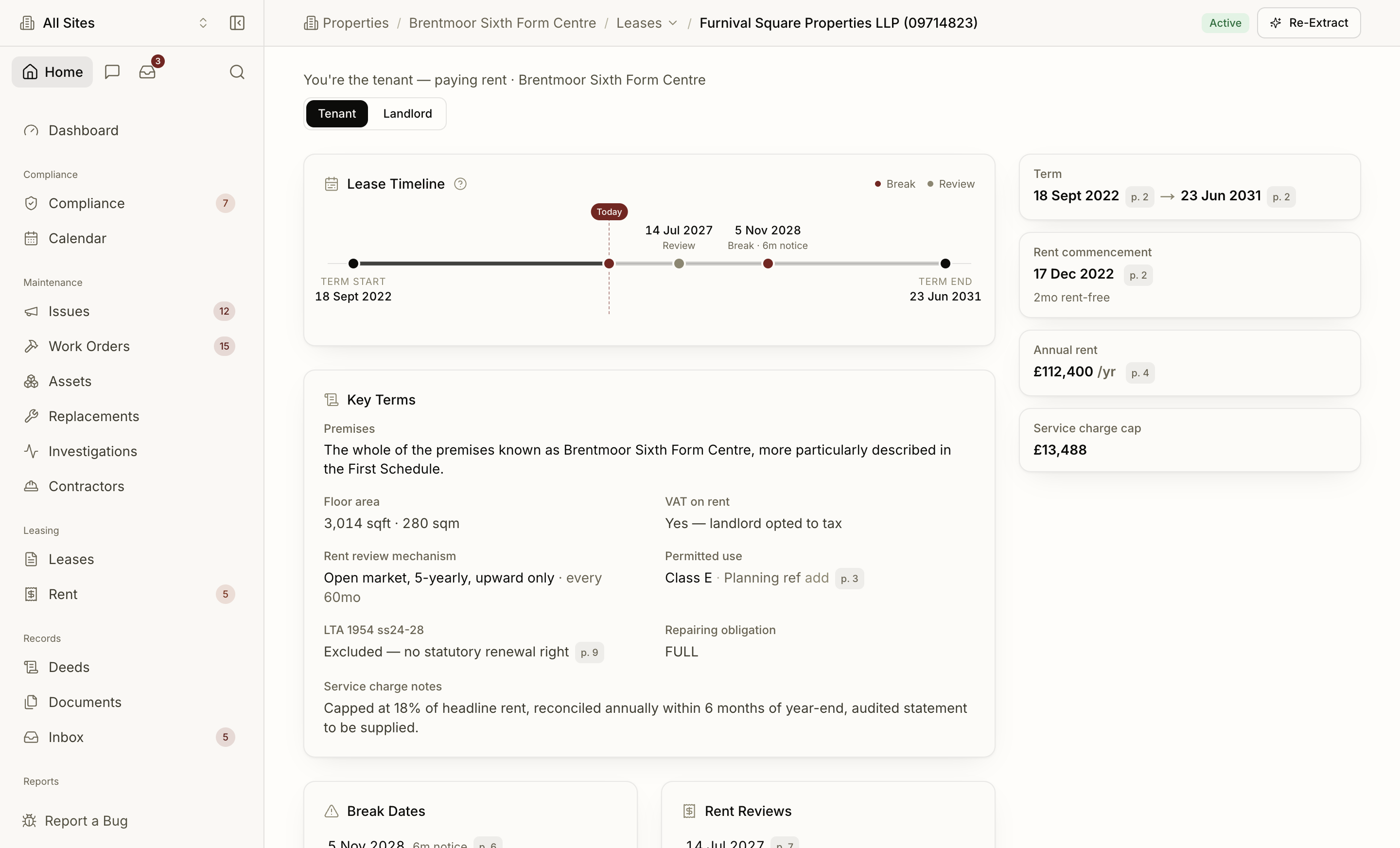Open p. 2 reference beside 18 Sept 2022

point(1139,196)
